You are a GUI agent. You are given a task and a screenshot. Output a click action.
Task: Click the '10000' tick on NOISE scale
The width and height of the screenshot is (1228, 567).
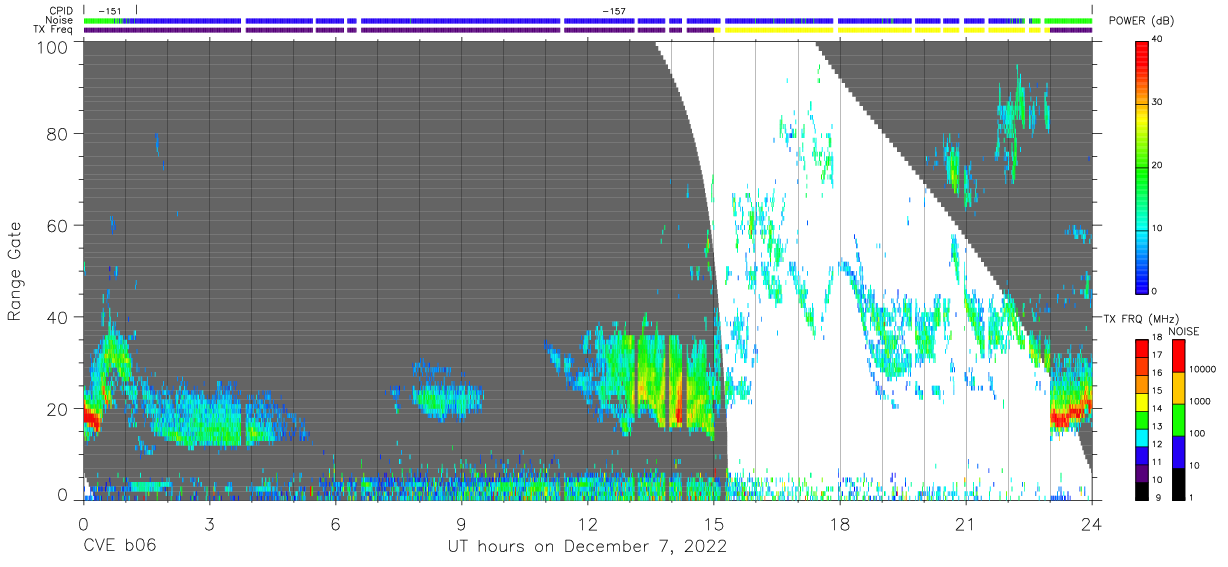pos(1201,369)
